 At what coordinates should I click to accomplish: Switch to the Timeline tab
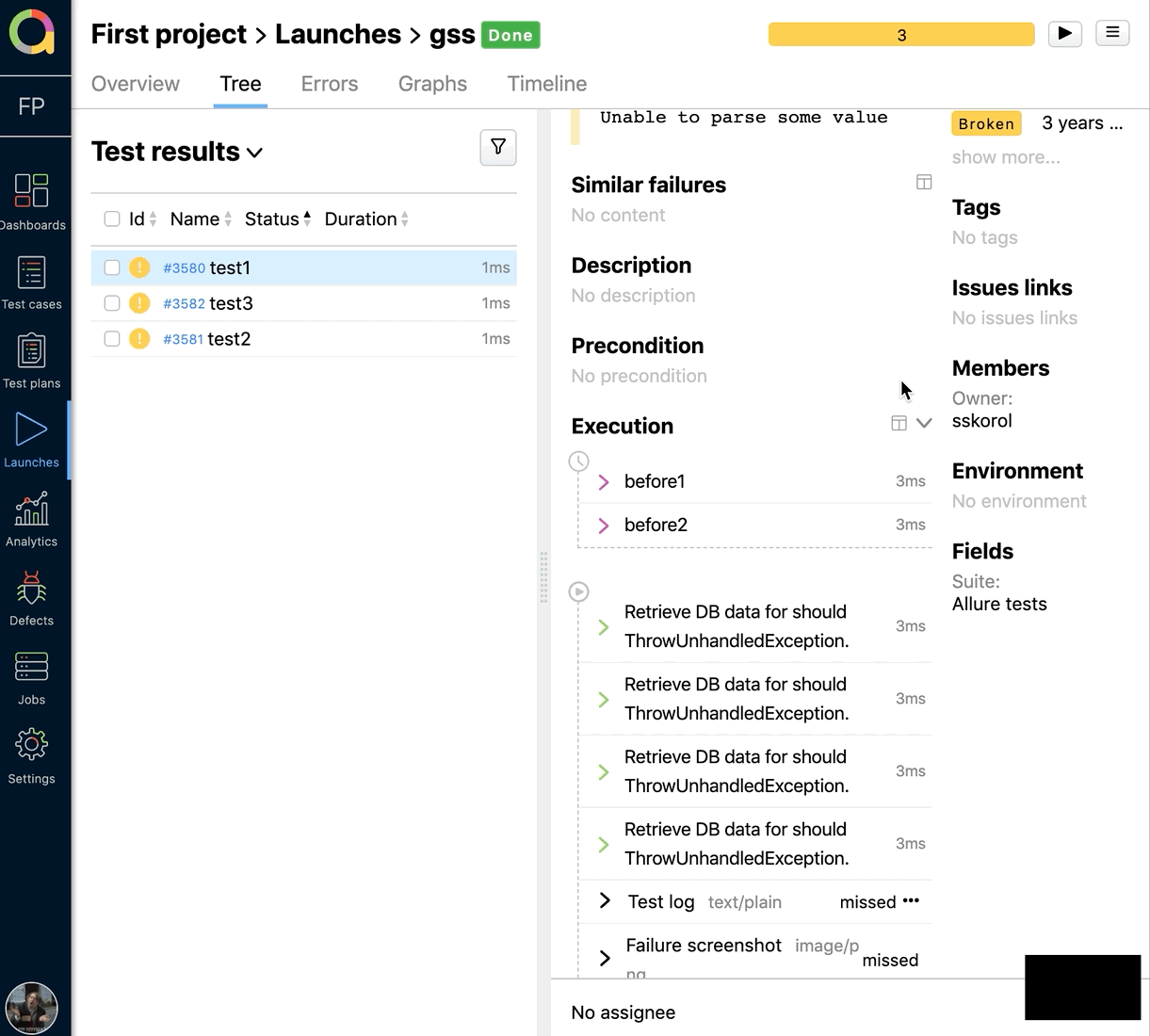pos(546,84)
